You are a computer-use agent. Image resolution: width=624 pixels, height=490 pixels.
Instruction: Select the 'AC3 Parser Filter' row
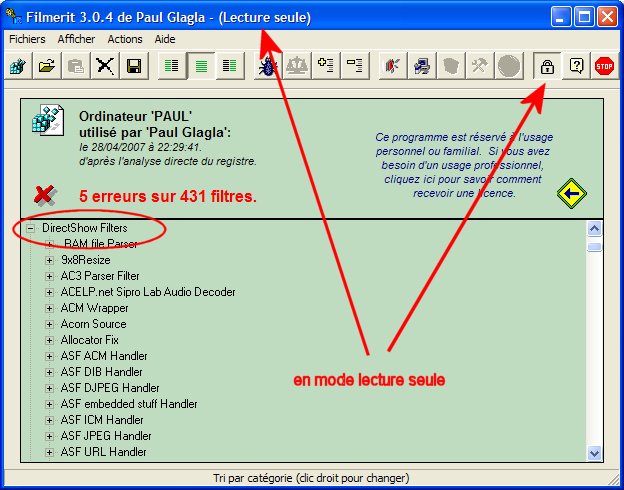(100, 276)
